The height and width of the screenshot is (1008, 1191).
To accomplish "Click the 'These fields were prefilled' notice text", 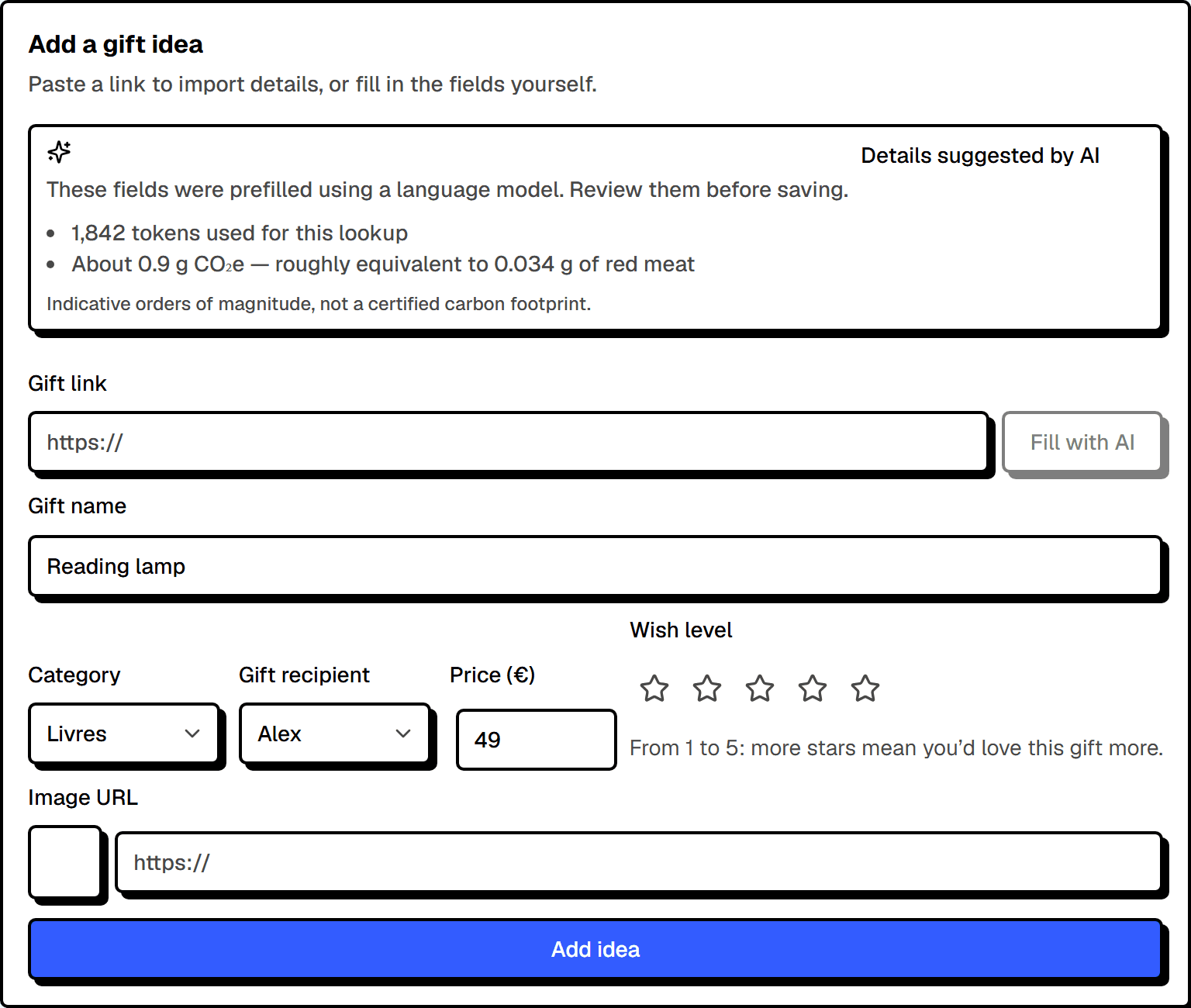I will (447, 190).
